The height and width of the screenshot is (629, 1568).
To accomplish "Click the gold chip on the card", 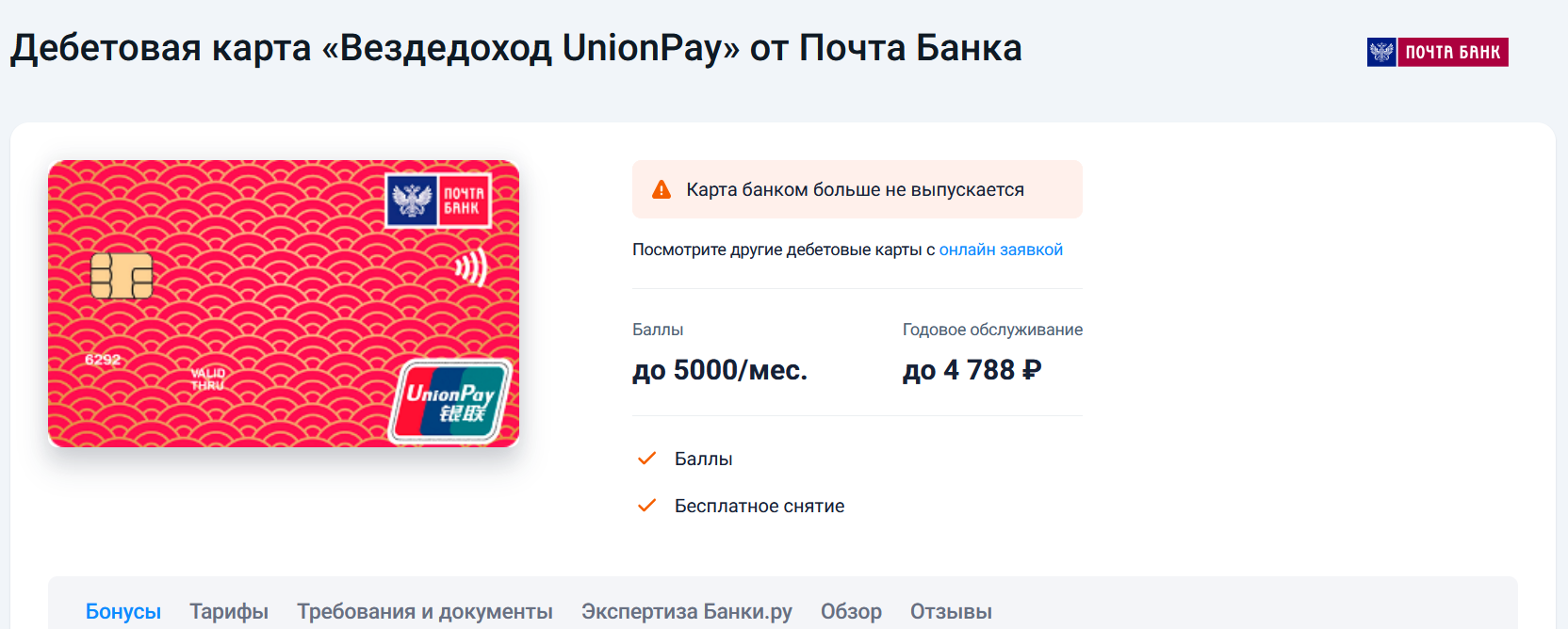I will [122, 276].
